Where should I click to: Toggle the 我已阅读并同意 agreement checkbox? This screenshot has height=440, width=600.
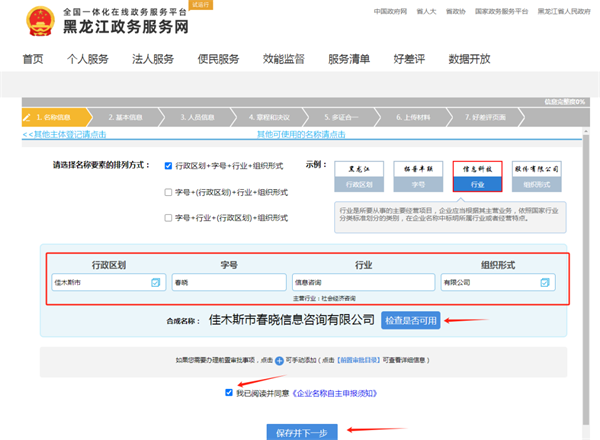point(231,392)
